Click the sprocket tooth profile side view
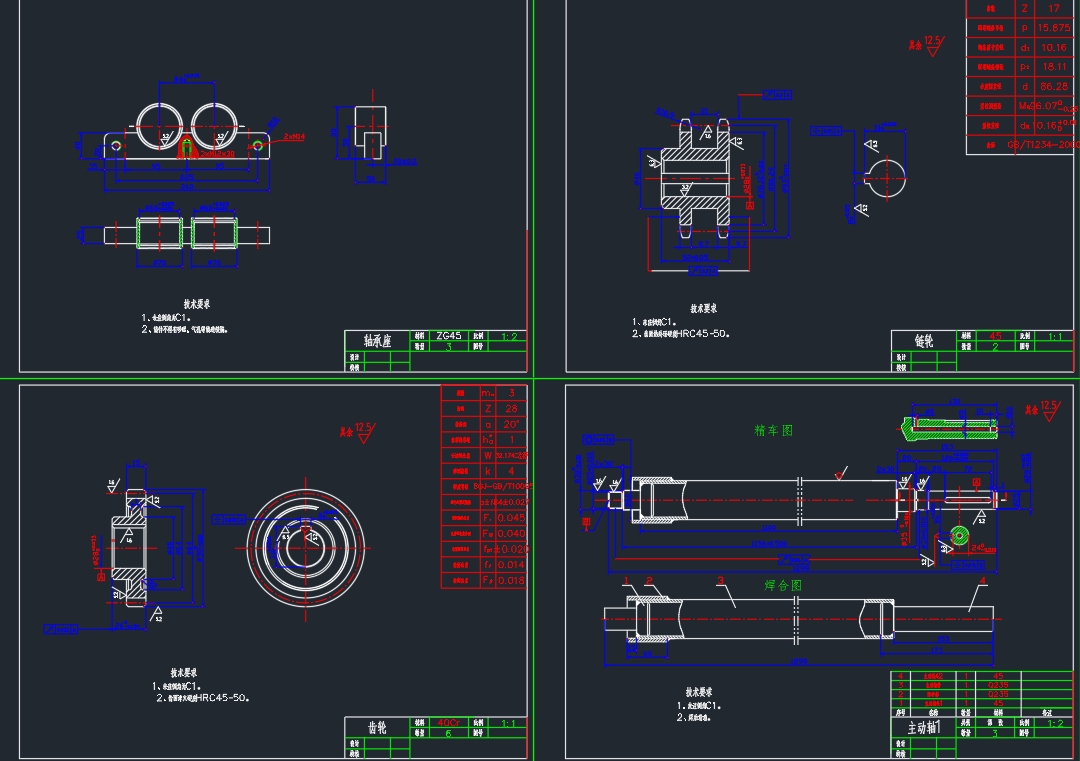 pos(885,178)
